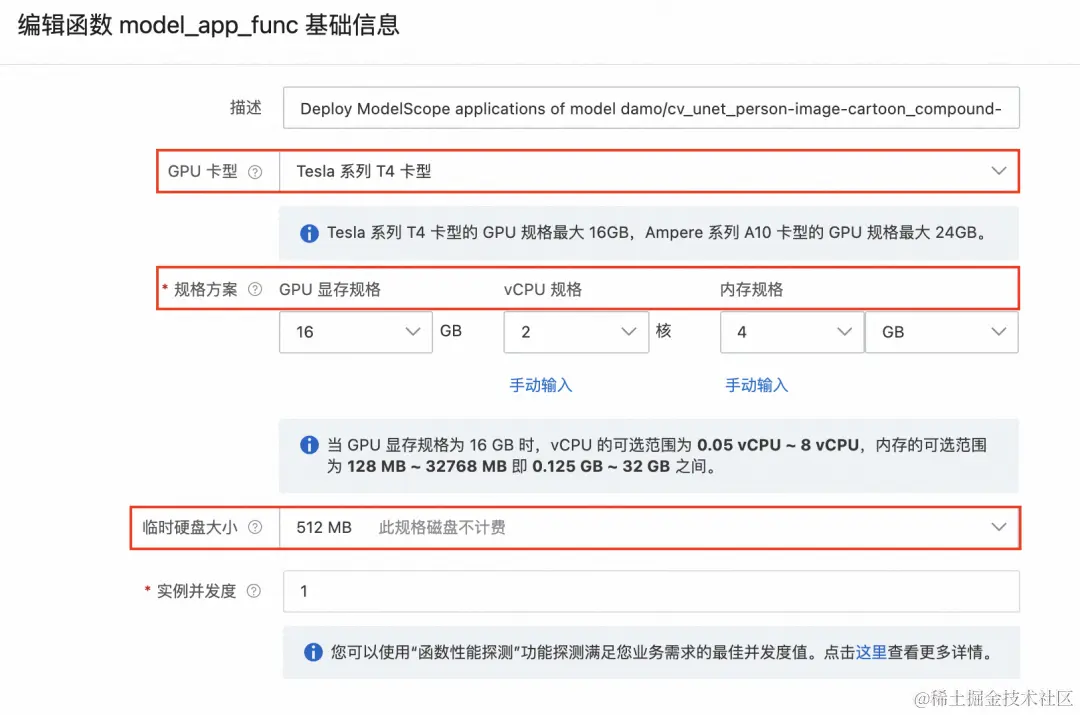Open the 内存规格 value 4 dropdown
Viewport: 1080px width, 715px height.
791,332
